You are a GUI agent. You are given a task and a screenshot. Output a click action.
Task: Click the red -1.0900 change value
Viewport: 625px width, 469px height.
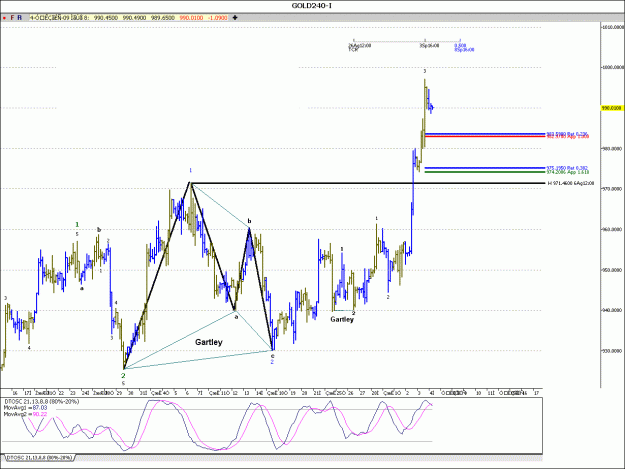coord(218,18)
